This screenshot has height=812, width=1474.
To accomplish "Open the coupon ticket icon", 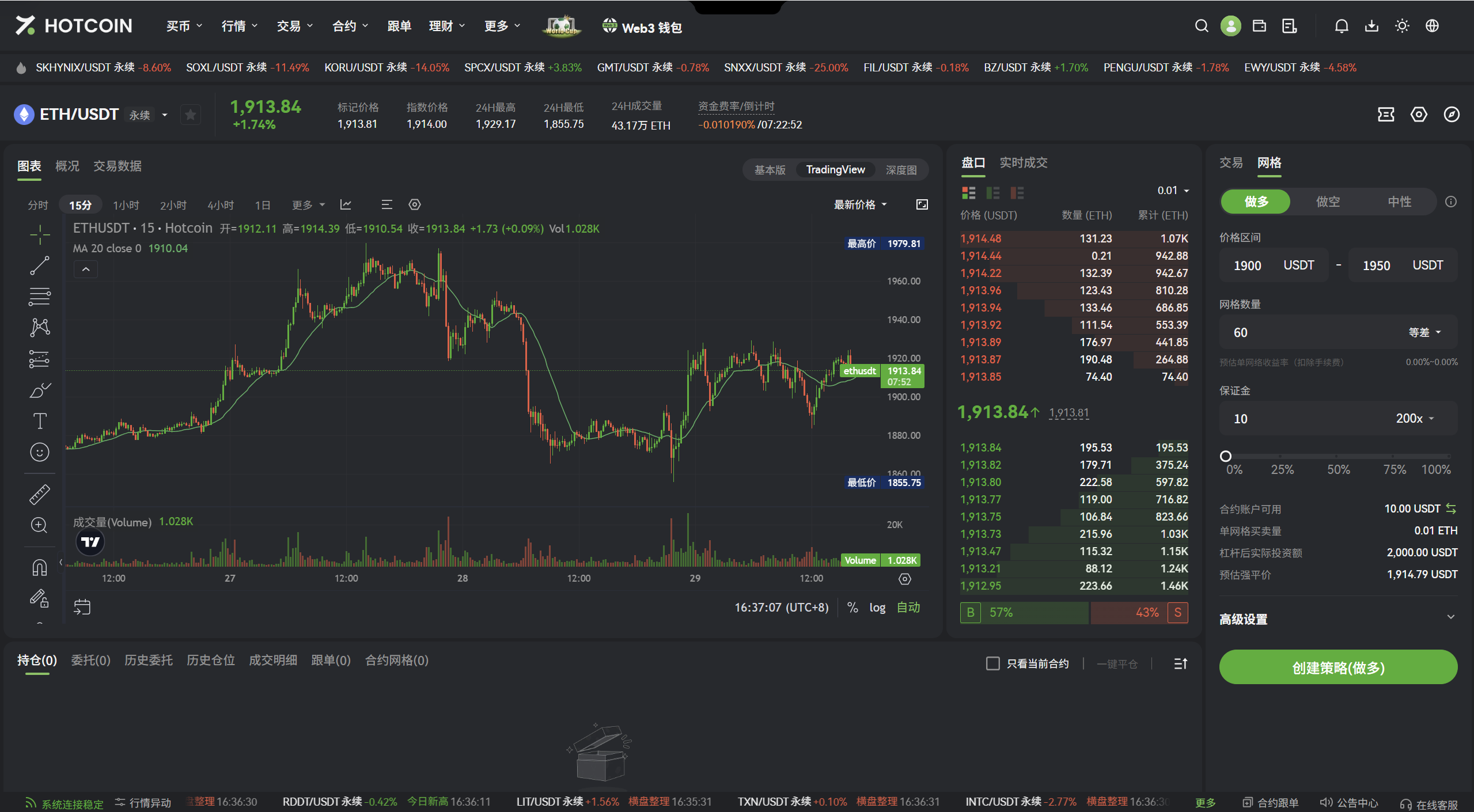I will pyautogui.click(x=1386, y=115).
